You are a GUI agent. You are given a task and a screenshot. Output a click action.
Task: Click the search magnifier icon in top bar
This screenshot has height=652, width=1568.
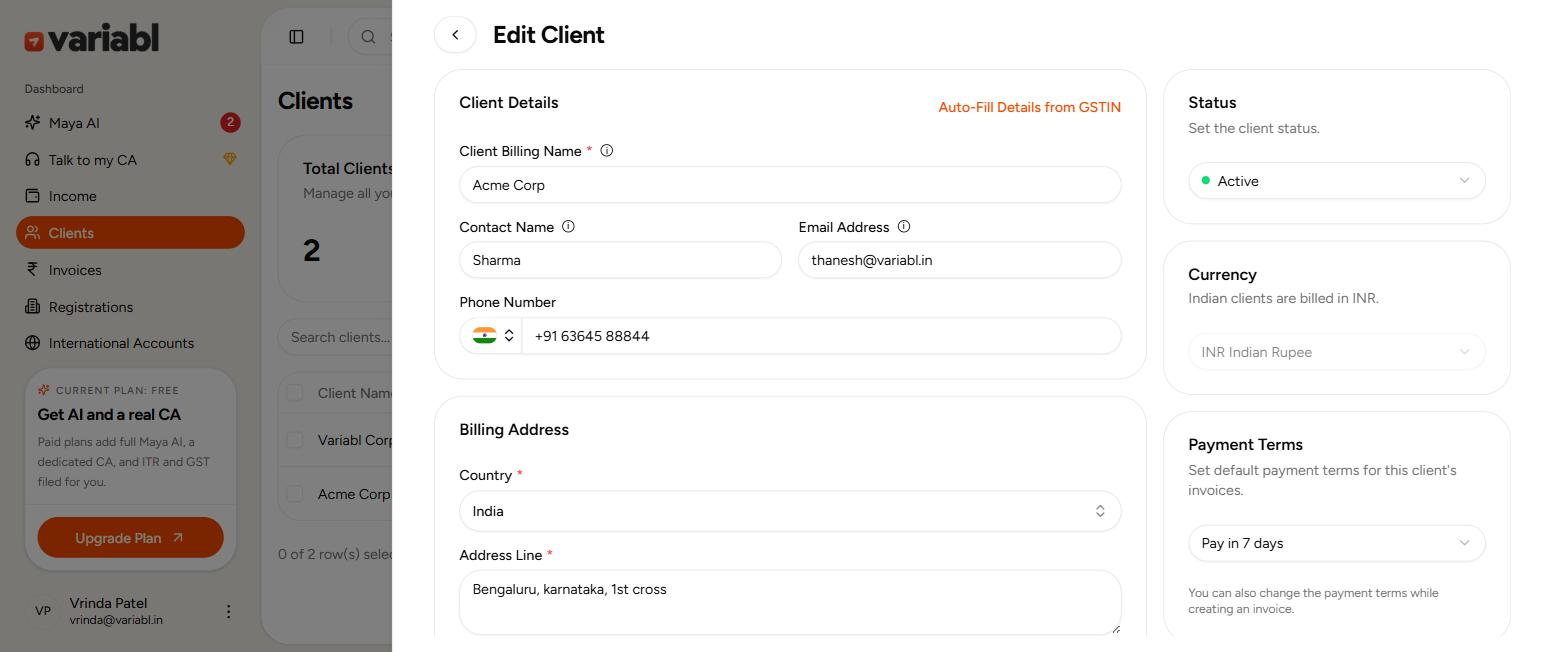pyautogui.click(x=368, y=37)
